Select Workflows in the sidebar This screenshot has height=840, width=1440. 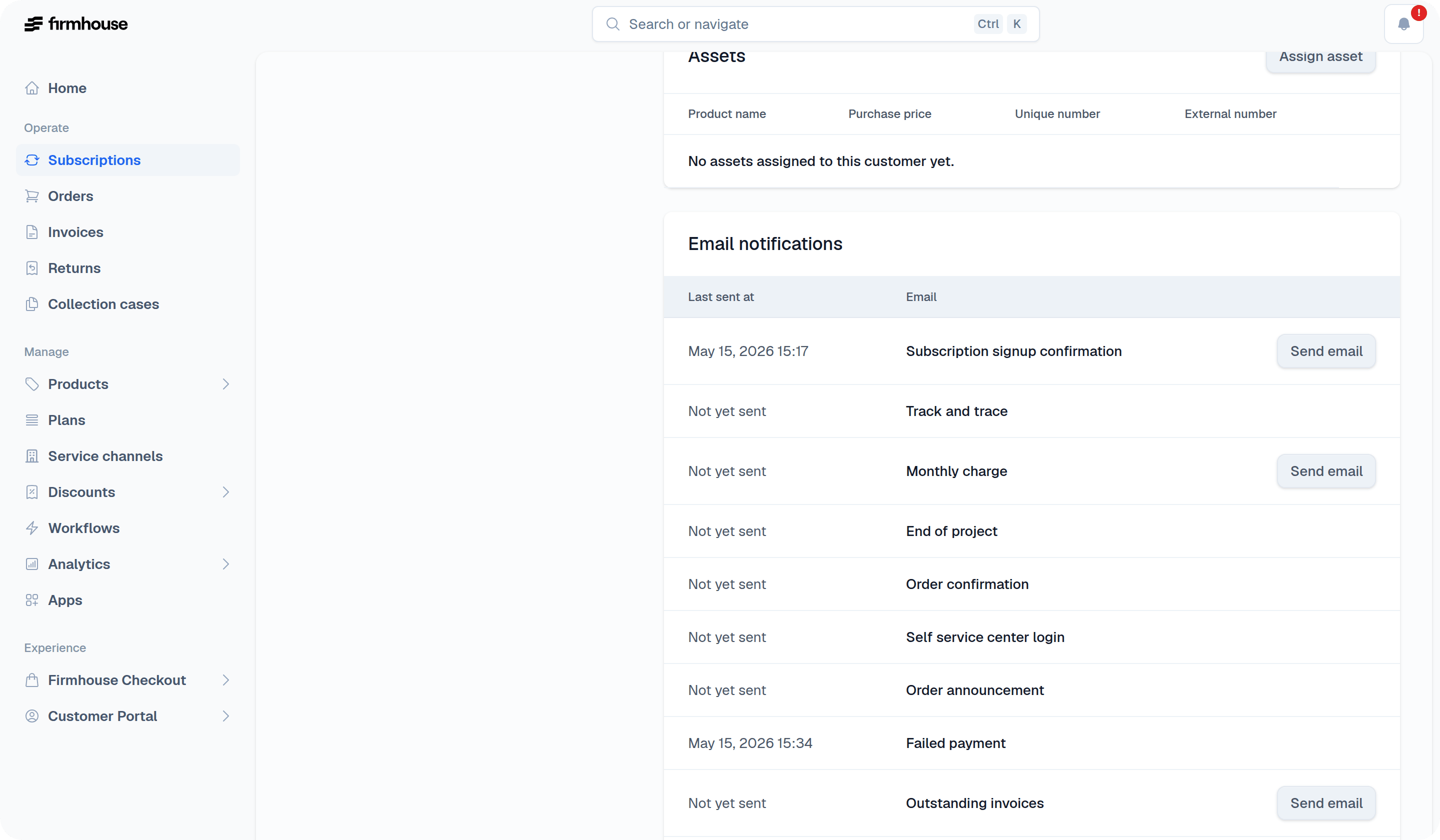pyautogui.click(x=128, y=528)
